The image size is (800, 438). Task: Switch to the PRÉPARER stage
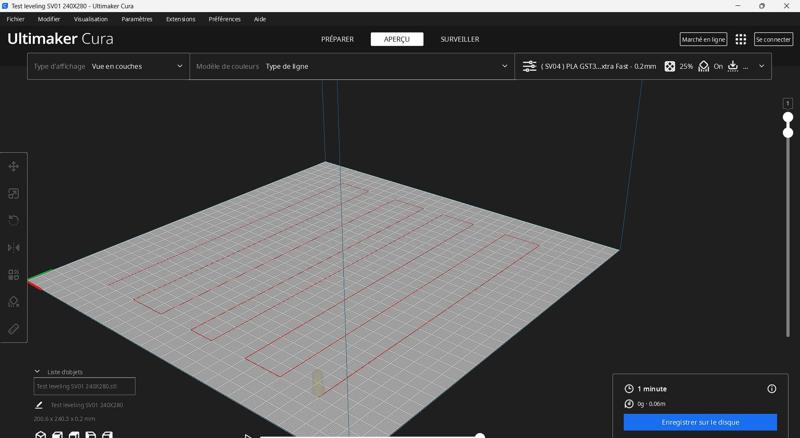(x=337, y=39)
